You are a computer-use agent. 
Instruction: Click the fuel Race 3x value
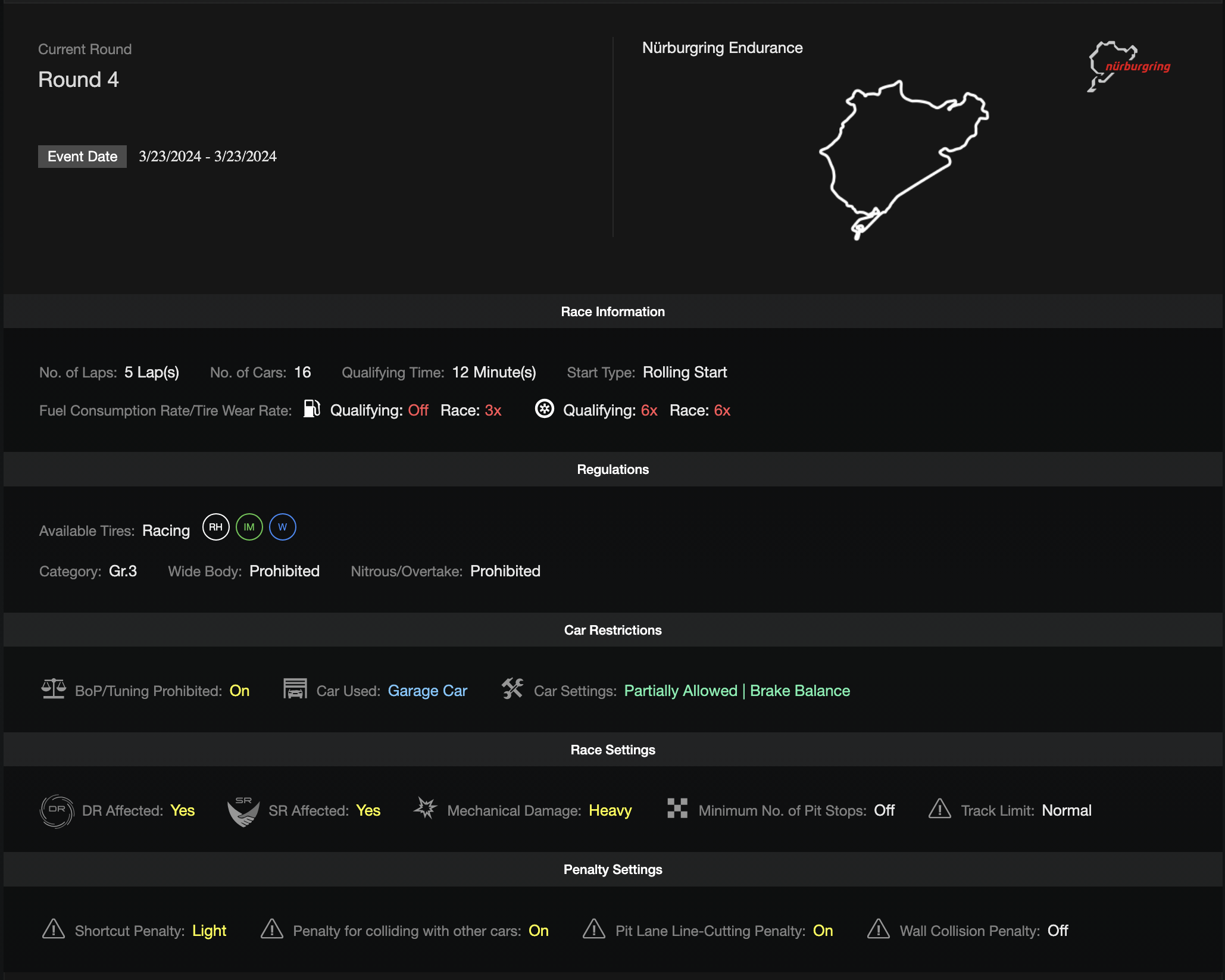tap(493, 411)
